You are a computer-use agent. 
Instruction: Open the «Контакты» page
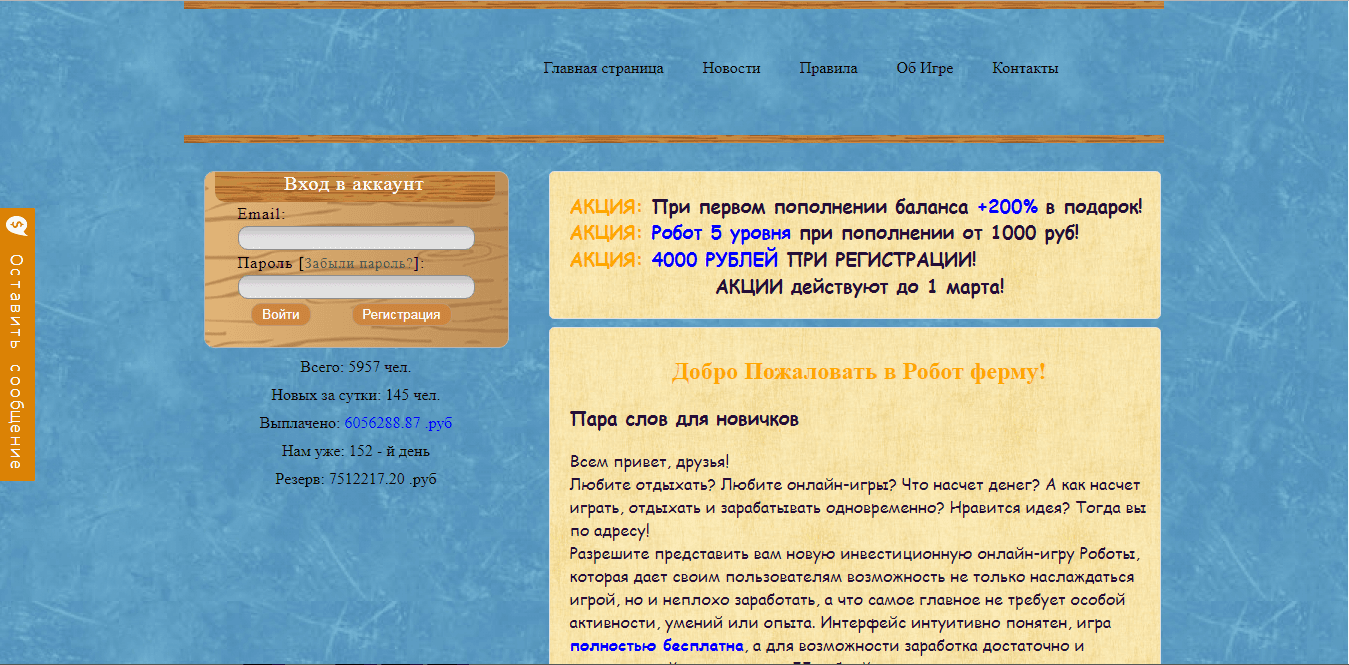tap(1024, 68)
